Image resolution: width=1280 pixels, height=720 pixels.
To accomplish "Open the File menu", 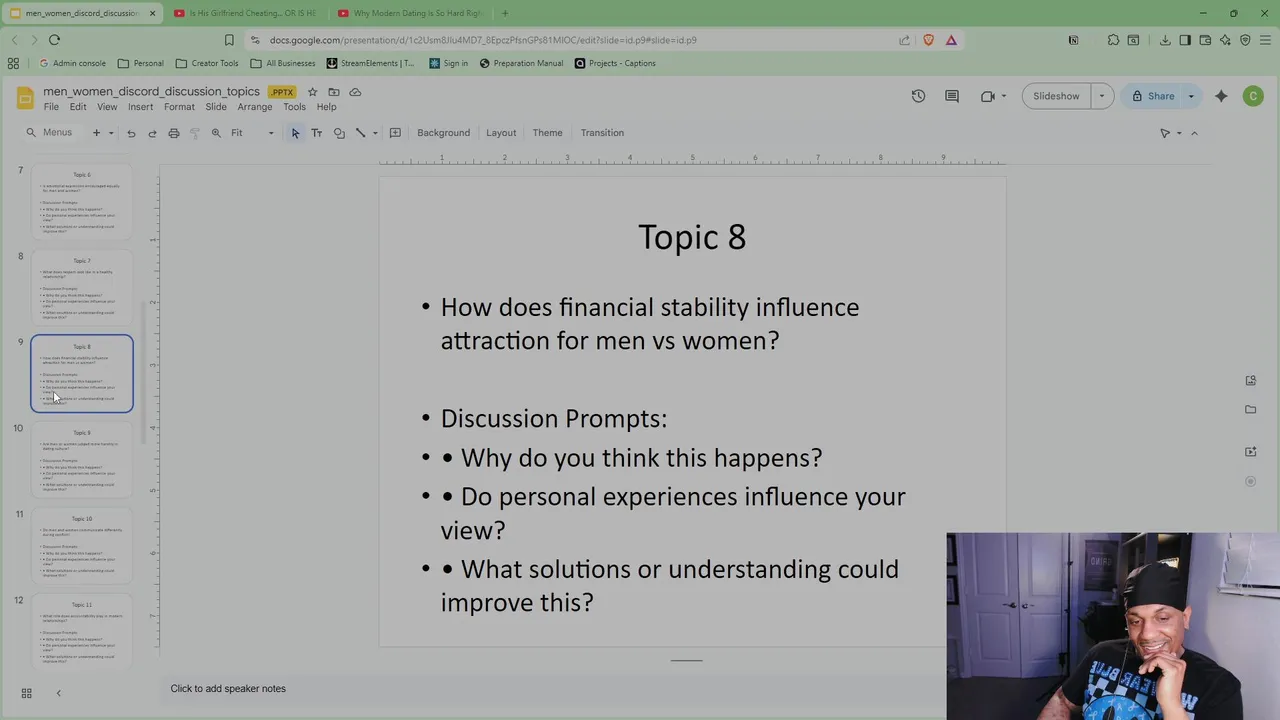I will coord(51,107).
